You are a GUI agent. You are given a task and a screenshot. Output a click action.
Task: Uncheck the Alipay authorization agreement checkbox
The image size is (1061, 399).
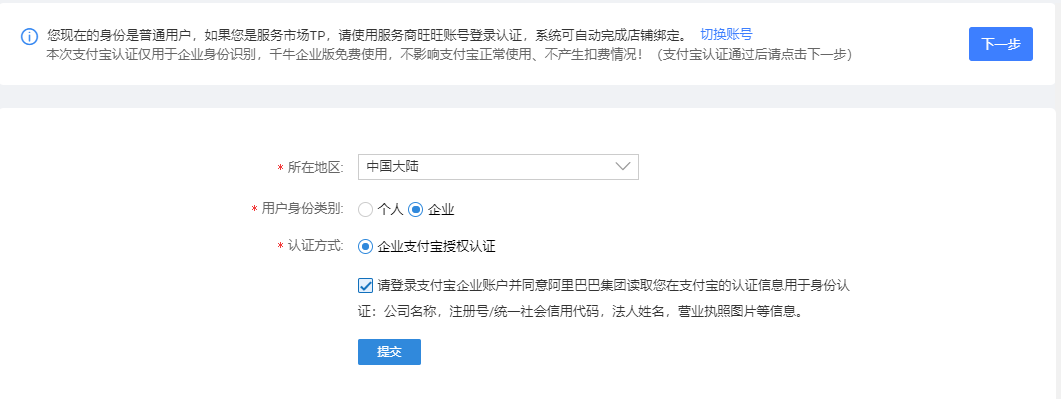point(365,285)
